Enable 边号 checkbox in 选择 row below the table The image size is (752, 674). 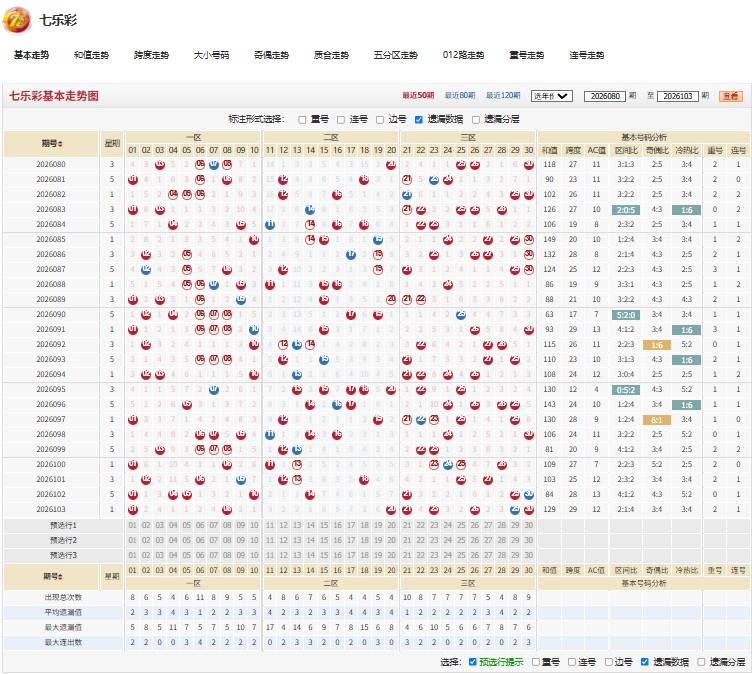coord(609,662)
